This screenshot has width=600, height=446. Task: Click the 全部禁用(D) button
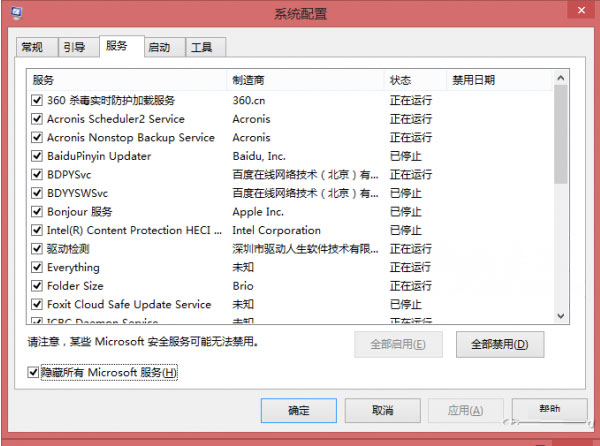[500, 344]
